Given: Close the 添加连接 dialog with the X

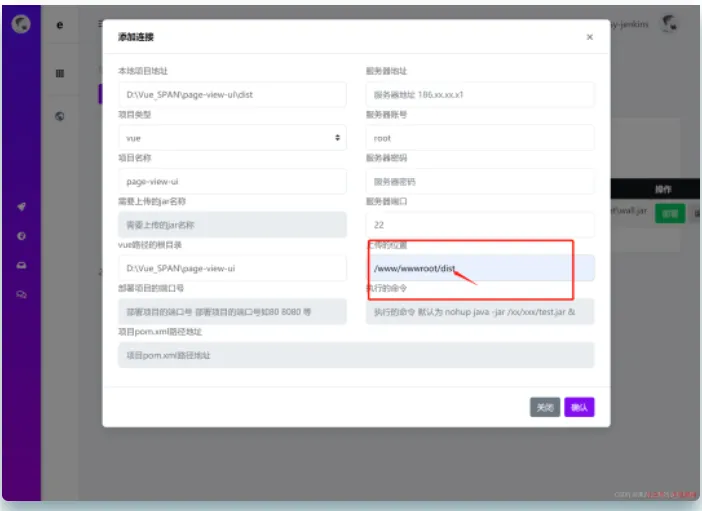Looking at the screenshot, I should pos(590,37).
